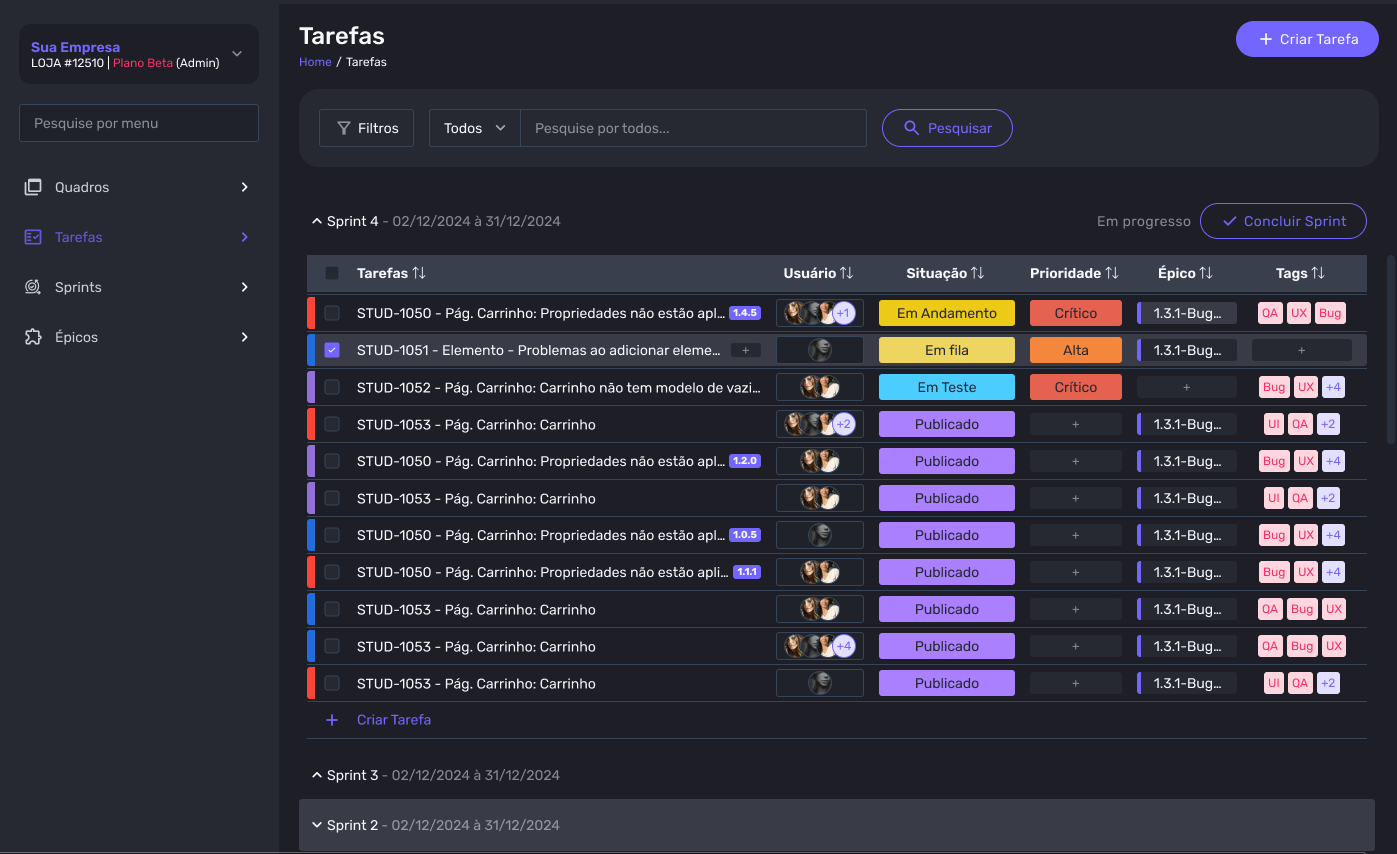
Task: Click the sort arrows beside Tags header
Action: [1318, 273]
